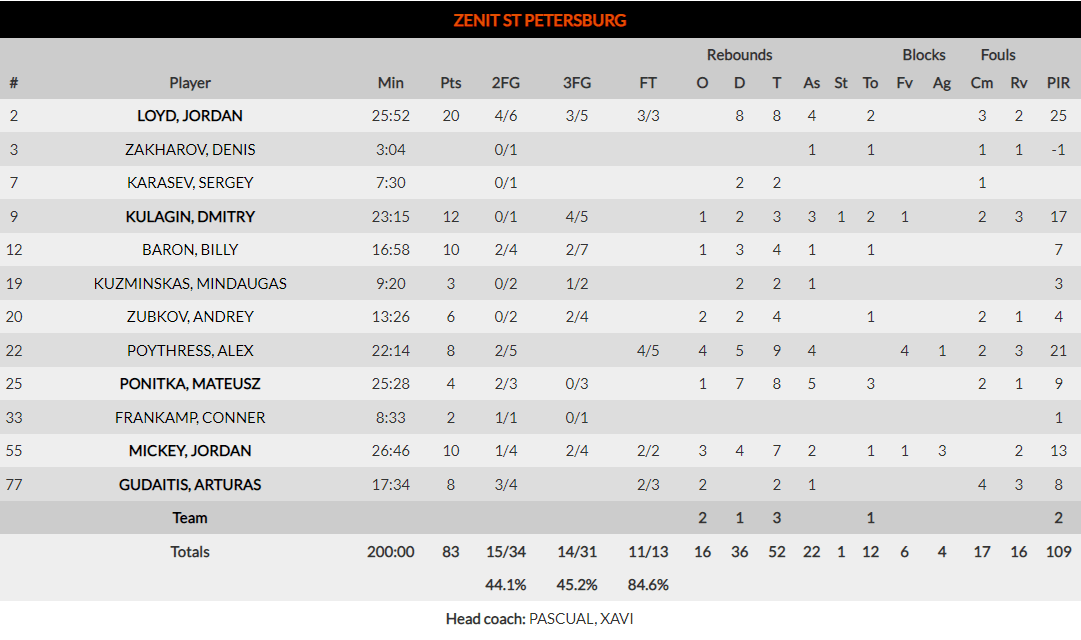Open the LOYD, JORDAN player link
This screenshot has height=640, width=1081.
pyautogui.click(x=190, y=116)
